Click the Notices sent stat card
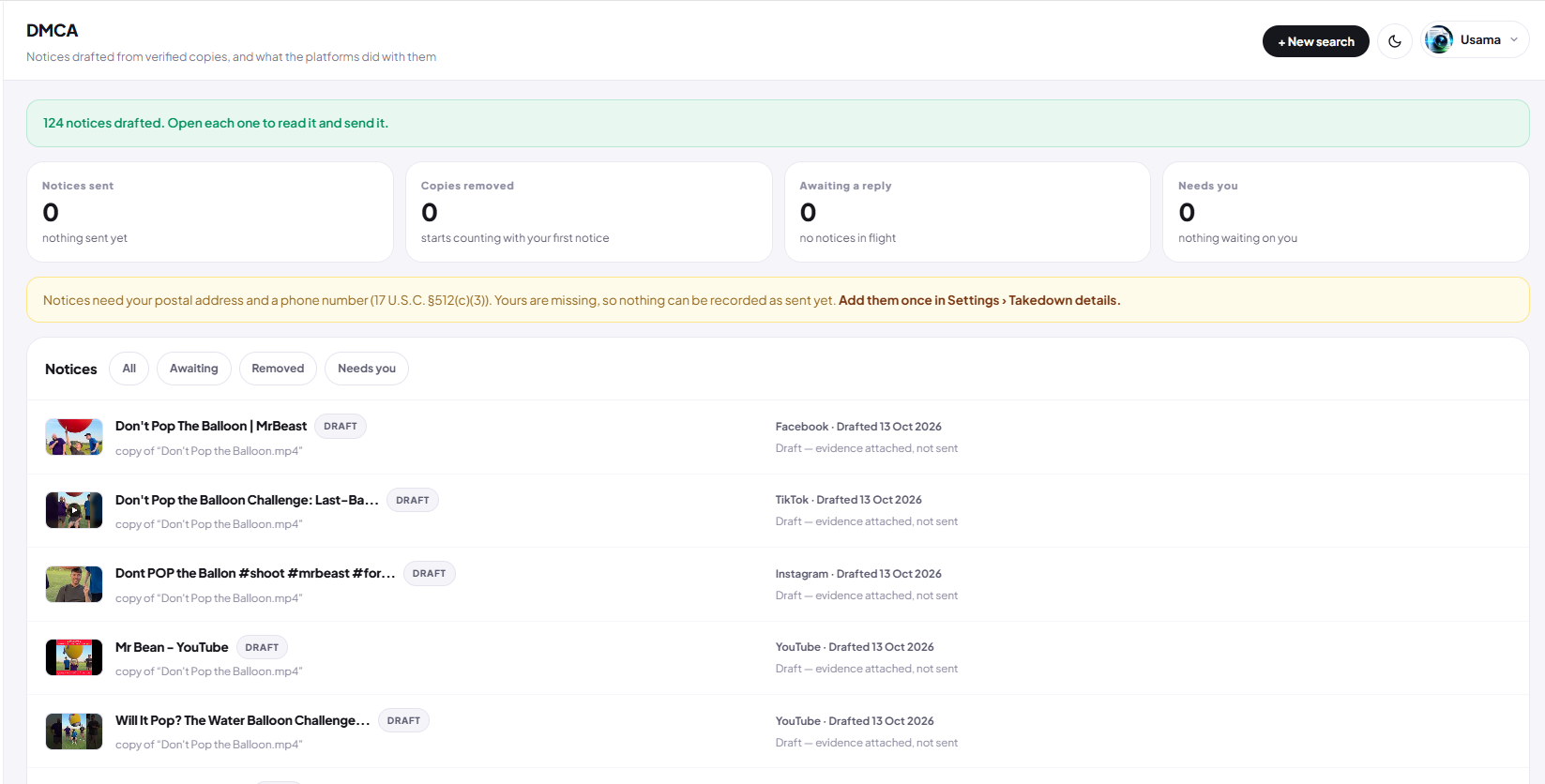Screen dimensions: 1545x784 pyautogui.click(x=210, y=212)
